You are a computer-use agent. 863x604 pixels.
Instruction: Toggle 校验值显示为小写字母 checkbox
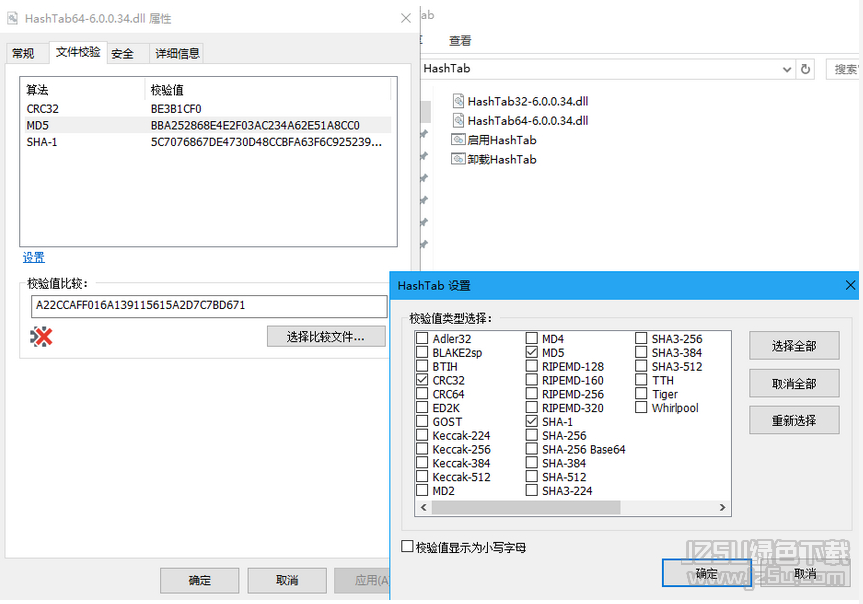[407, 546]
